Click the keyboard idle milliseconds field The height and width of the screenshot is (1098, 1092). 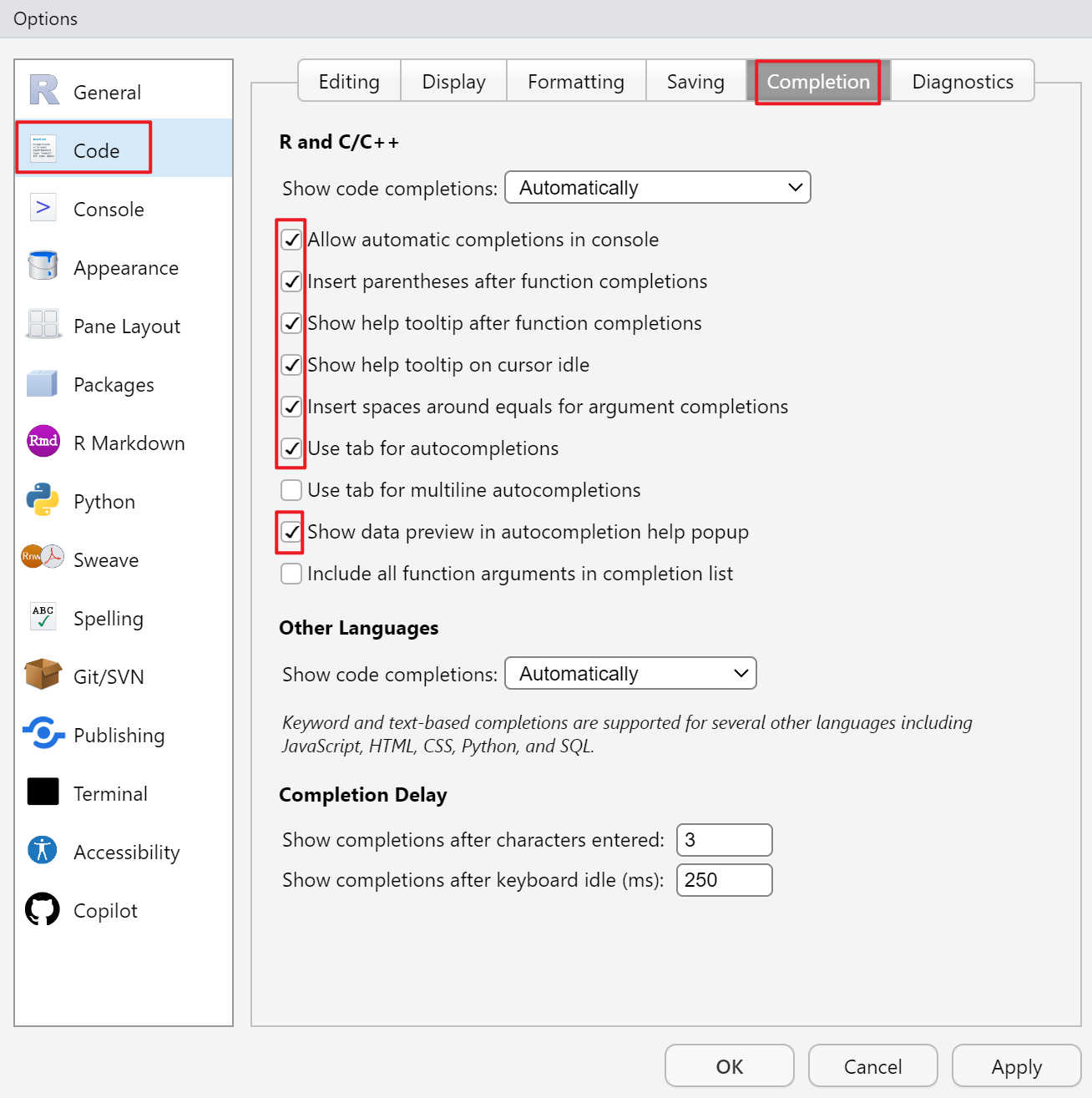coord(724,880)
